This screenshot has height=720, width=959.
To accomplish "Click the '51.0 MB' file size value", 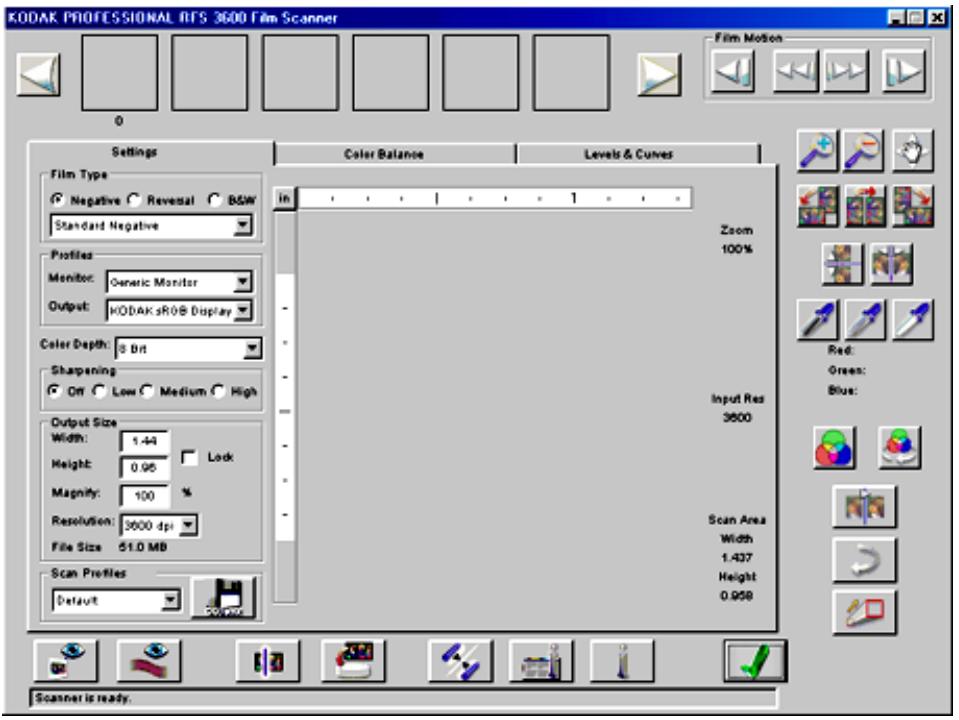I will click(143, 547).
